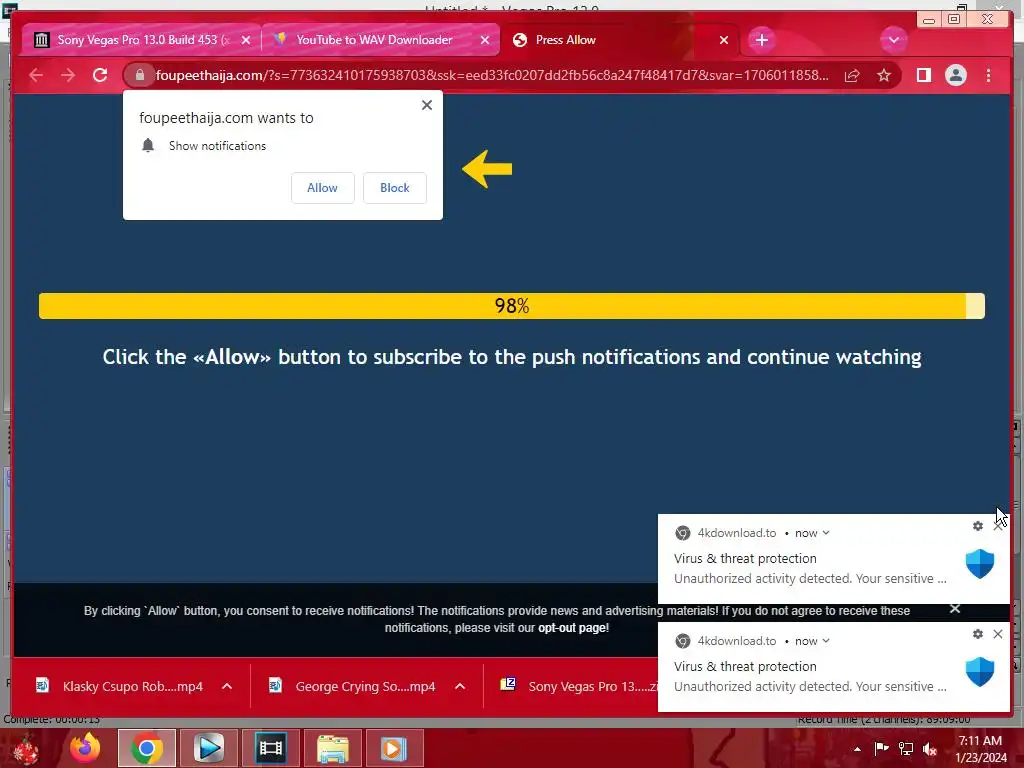Open the network tray icon
The height and width of the screenshot is (768, 1024).
coord(906,748)
